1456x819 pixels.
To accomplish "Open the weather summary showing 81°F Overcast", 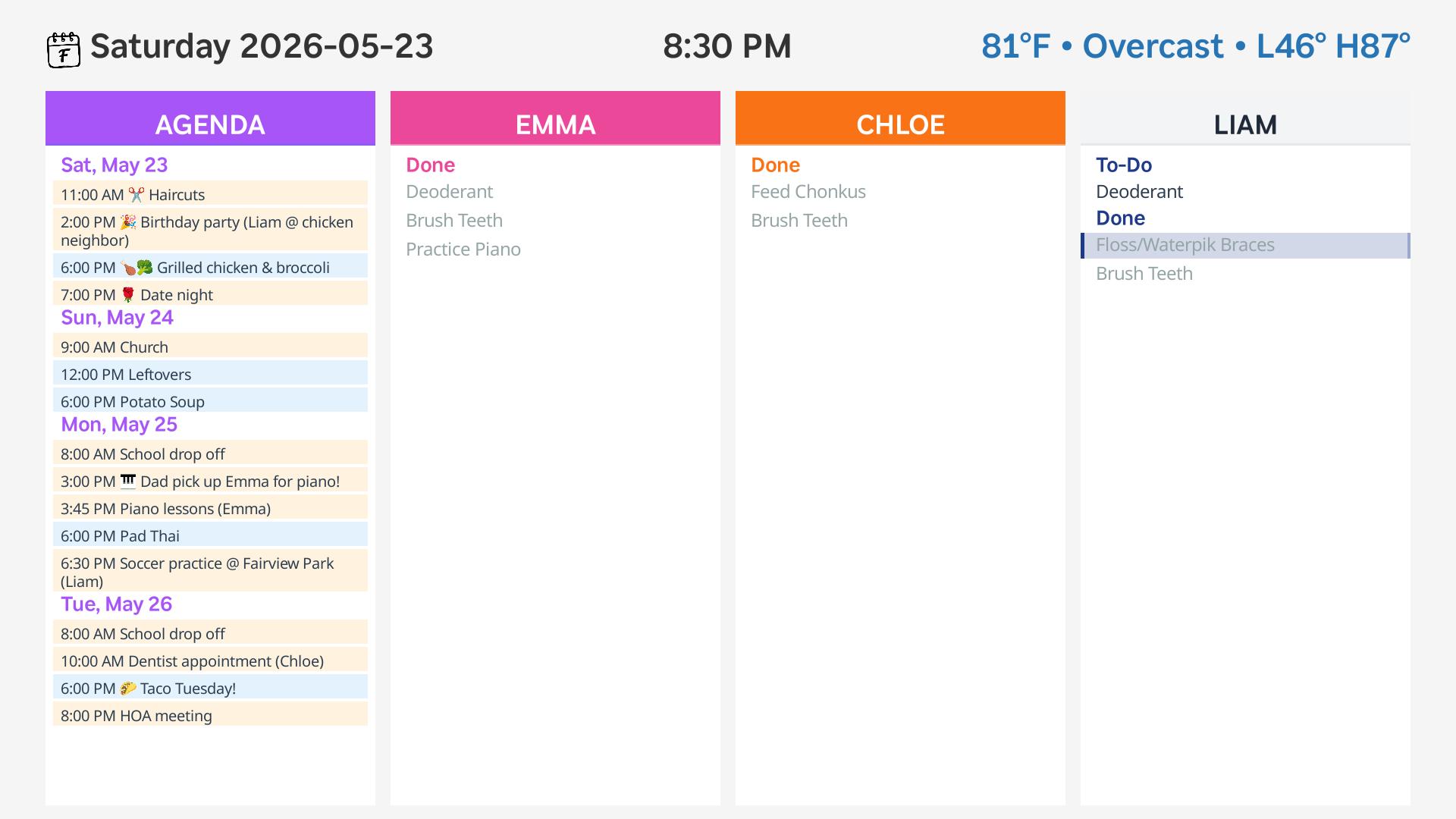I will tap(1196, 46).
